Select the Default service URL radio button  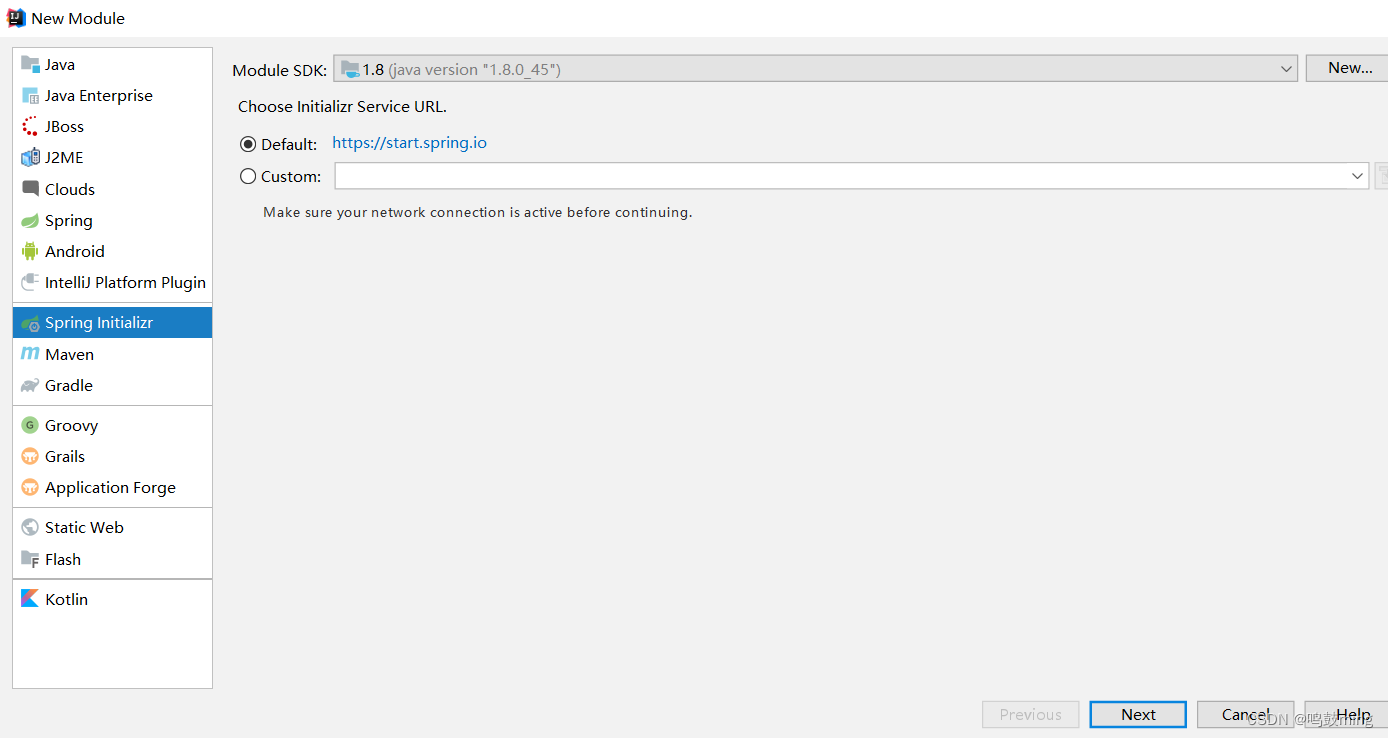[248, 144]
